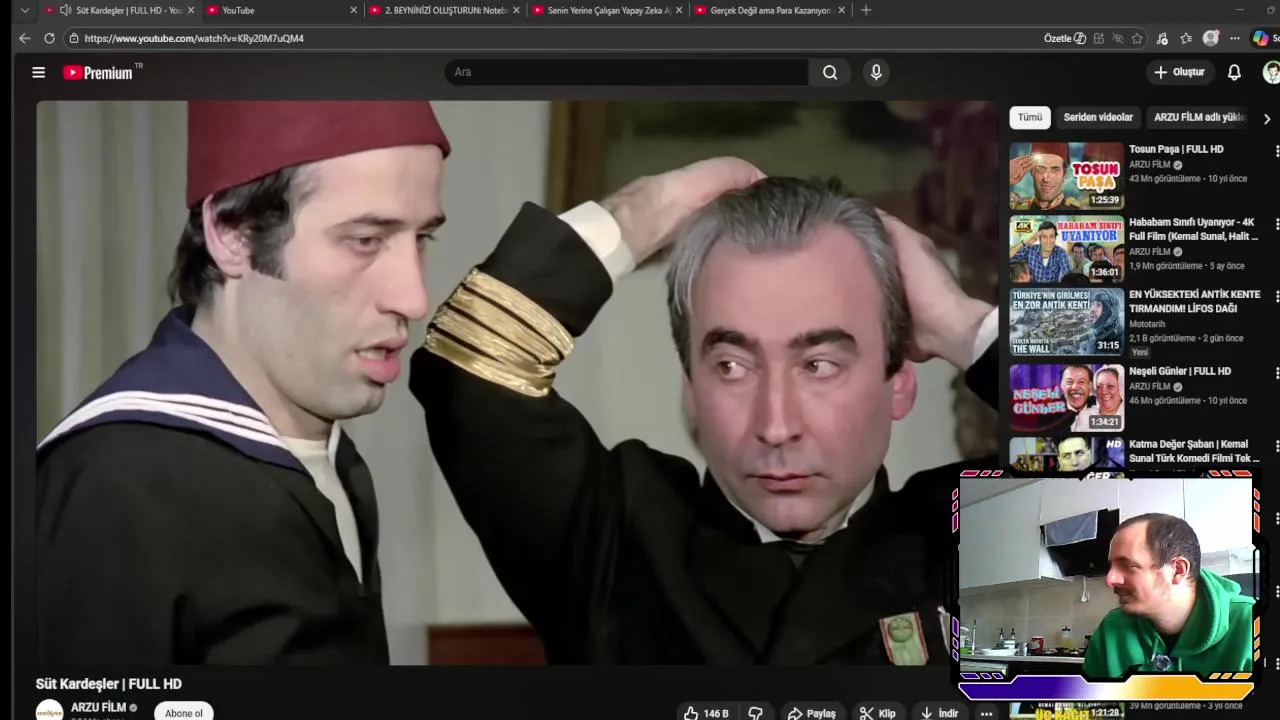Click the browser URL address field
1280x720 pixels.
[560, 38]
